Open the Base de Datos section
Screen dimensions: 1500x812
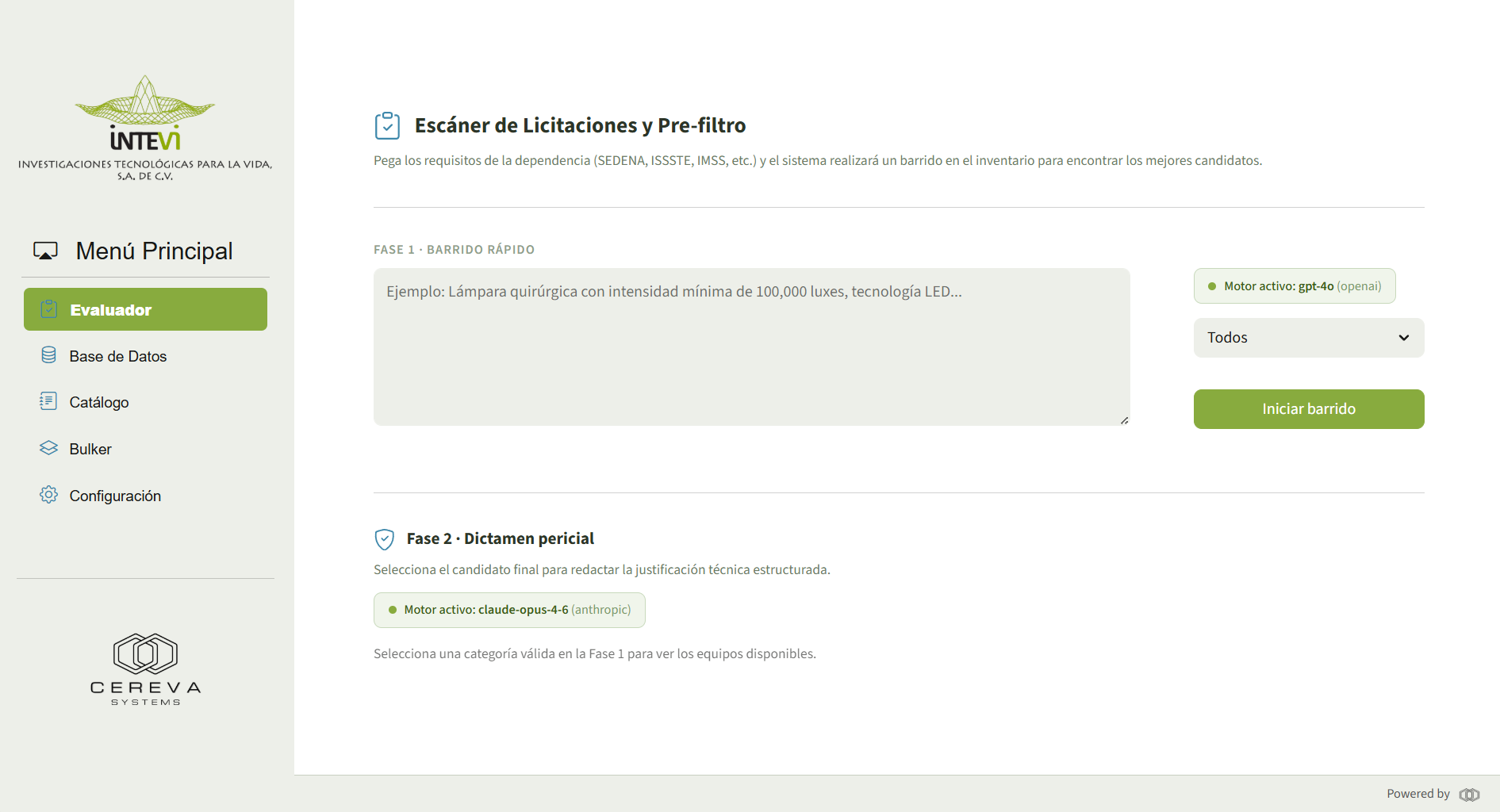pos(145,356)
